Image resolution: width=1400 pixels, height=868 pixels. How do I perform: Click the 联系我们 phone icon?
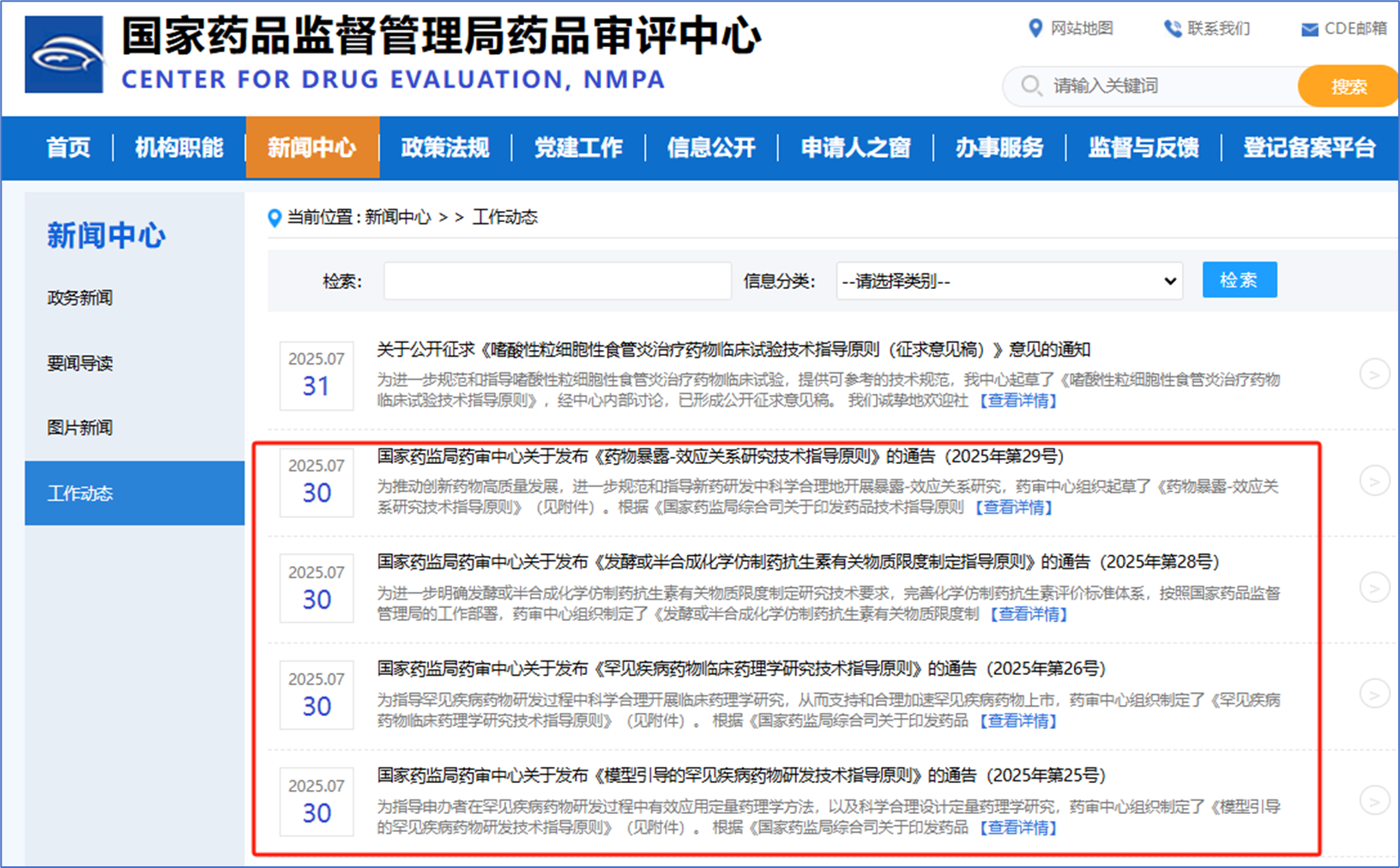[x=1172, y=29]
